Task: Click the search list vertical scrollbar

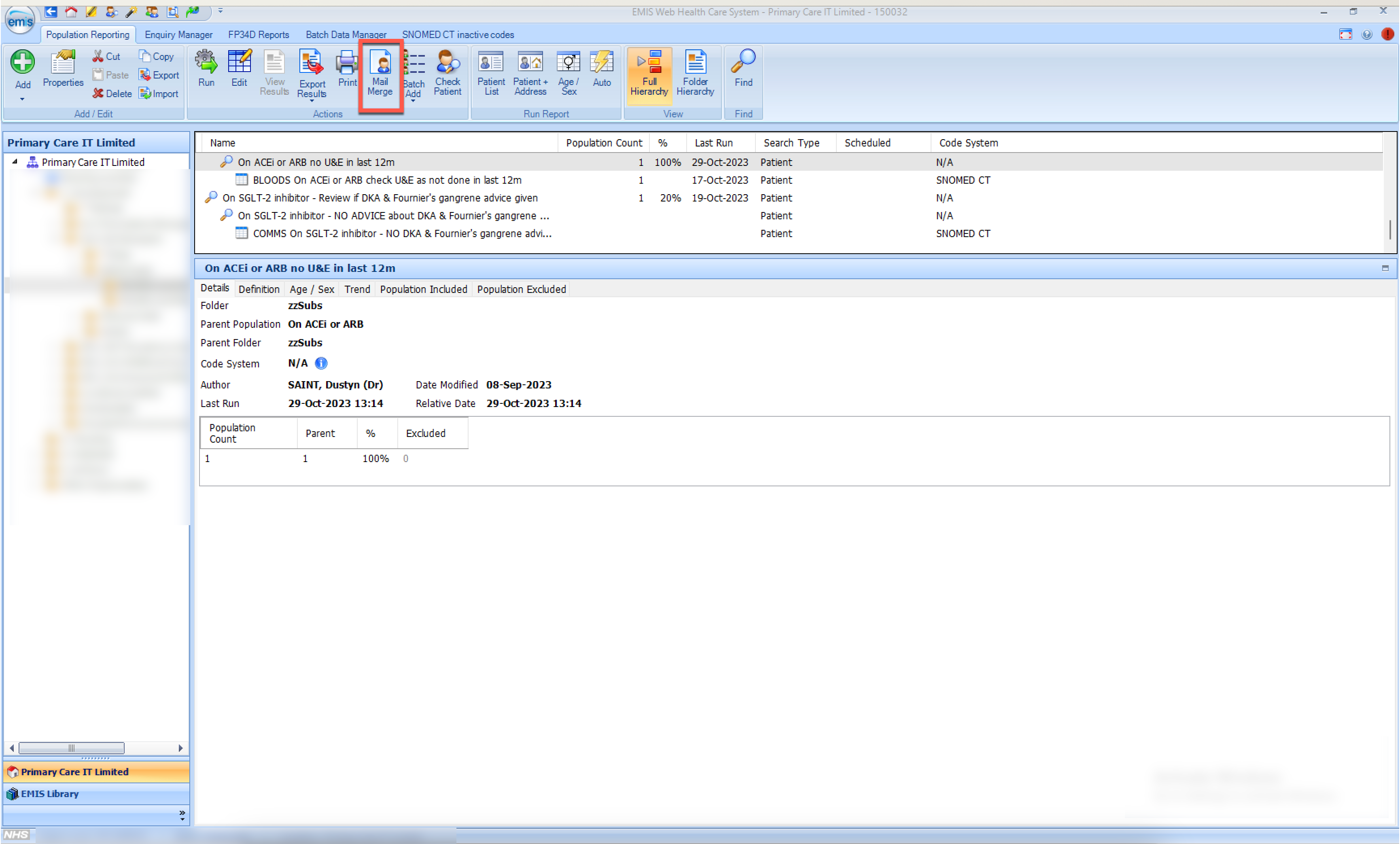Action: click(1390, 230)
